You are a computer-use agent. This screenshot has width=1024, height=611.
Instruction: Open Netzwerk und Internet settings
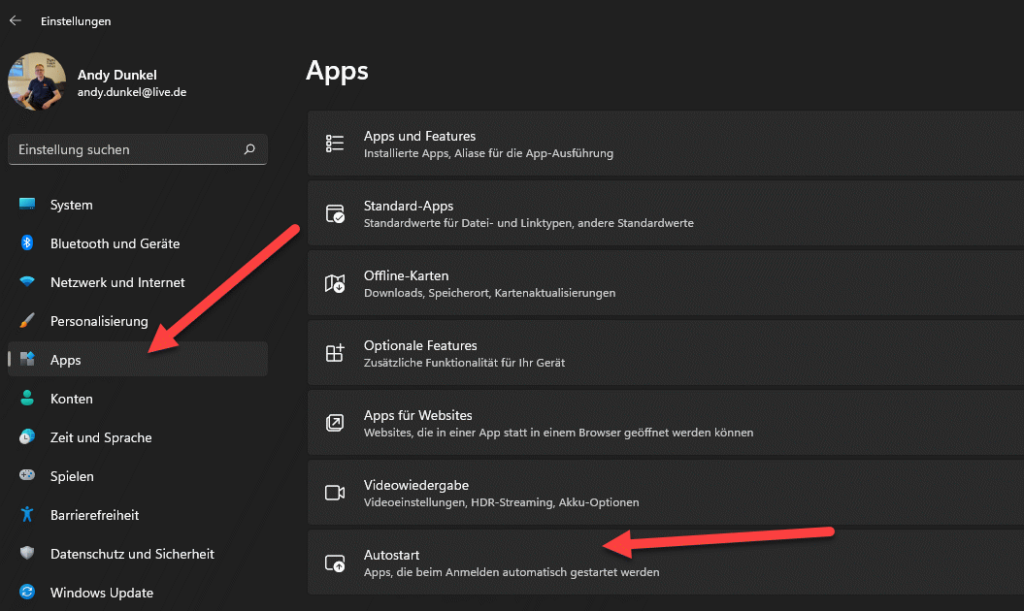click(x=118, y=282)
